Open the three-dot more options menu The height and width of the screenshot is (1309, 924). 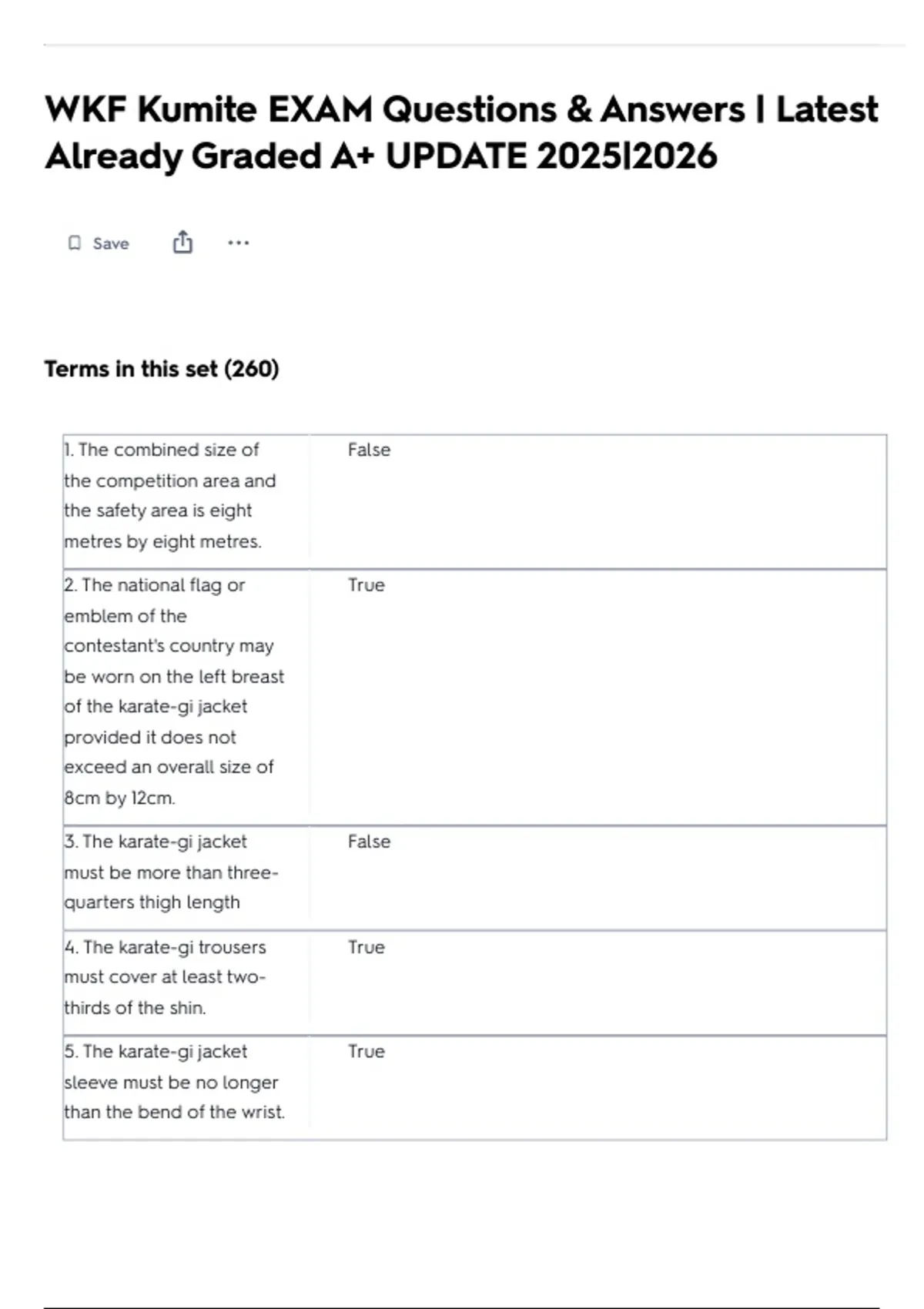click(238, 243)
